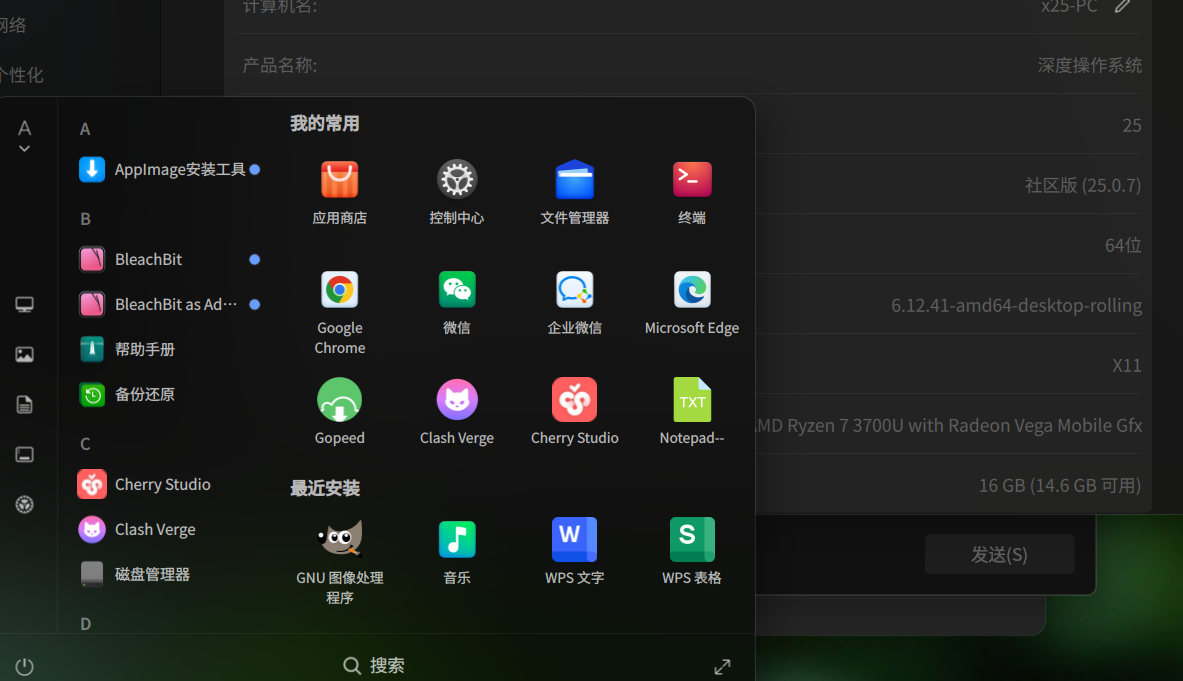The image size is (1183, 681).
Task: Open the 文件管理器 file manager
Action: 574,179
